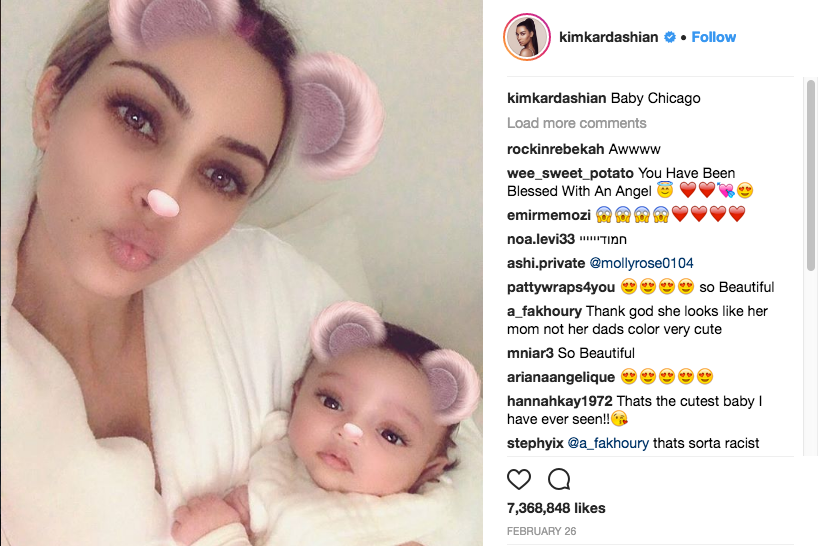Follow the kimkardashian account

(x=713, y=37)
